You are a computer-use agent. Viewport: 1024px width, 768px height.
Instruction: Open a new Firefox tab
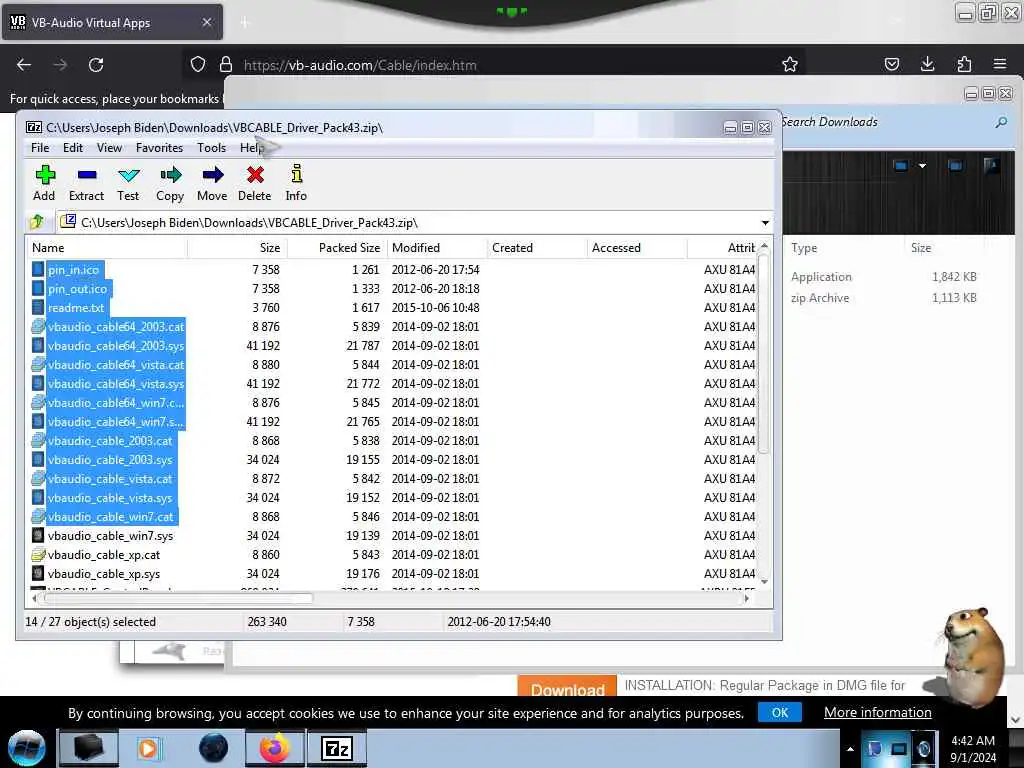(245, 23)
